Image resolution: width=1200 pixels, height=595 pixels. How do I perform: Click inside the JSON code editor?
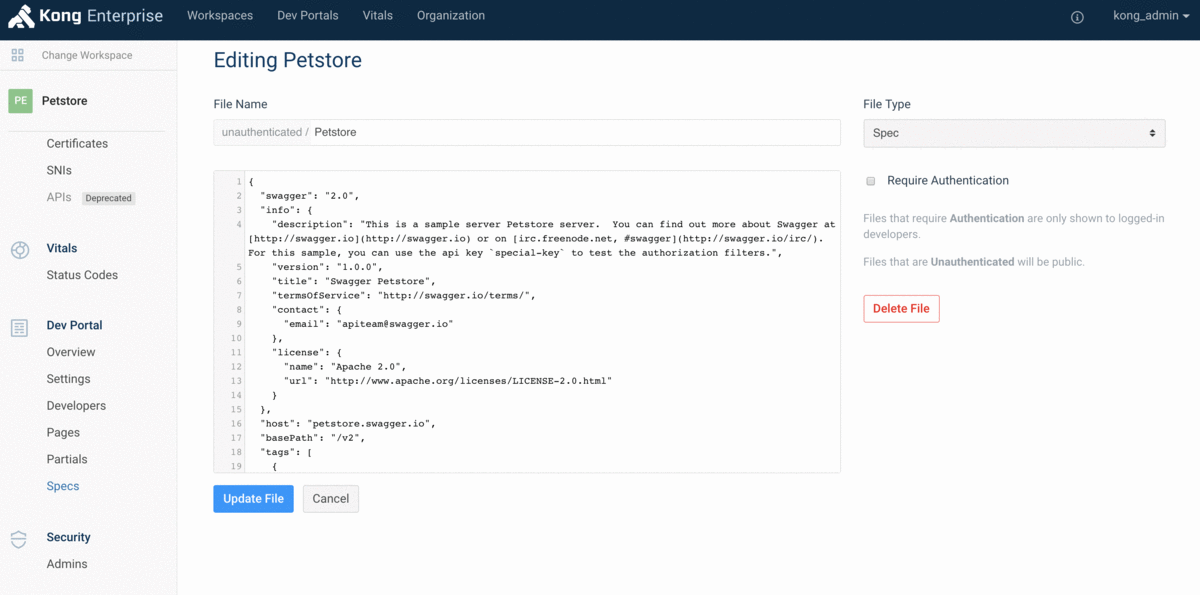tap(527, 321)
